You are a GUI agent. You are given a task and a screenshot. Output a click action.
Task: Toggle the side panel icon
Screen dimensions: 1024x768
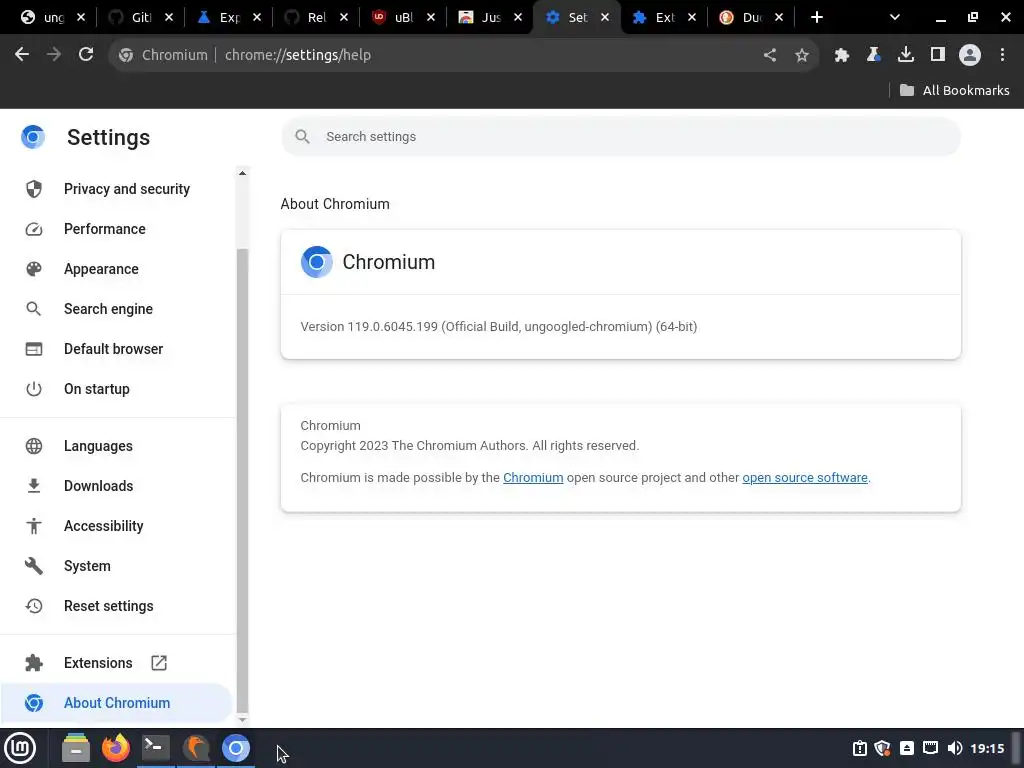point(938,55)
